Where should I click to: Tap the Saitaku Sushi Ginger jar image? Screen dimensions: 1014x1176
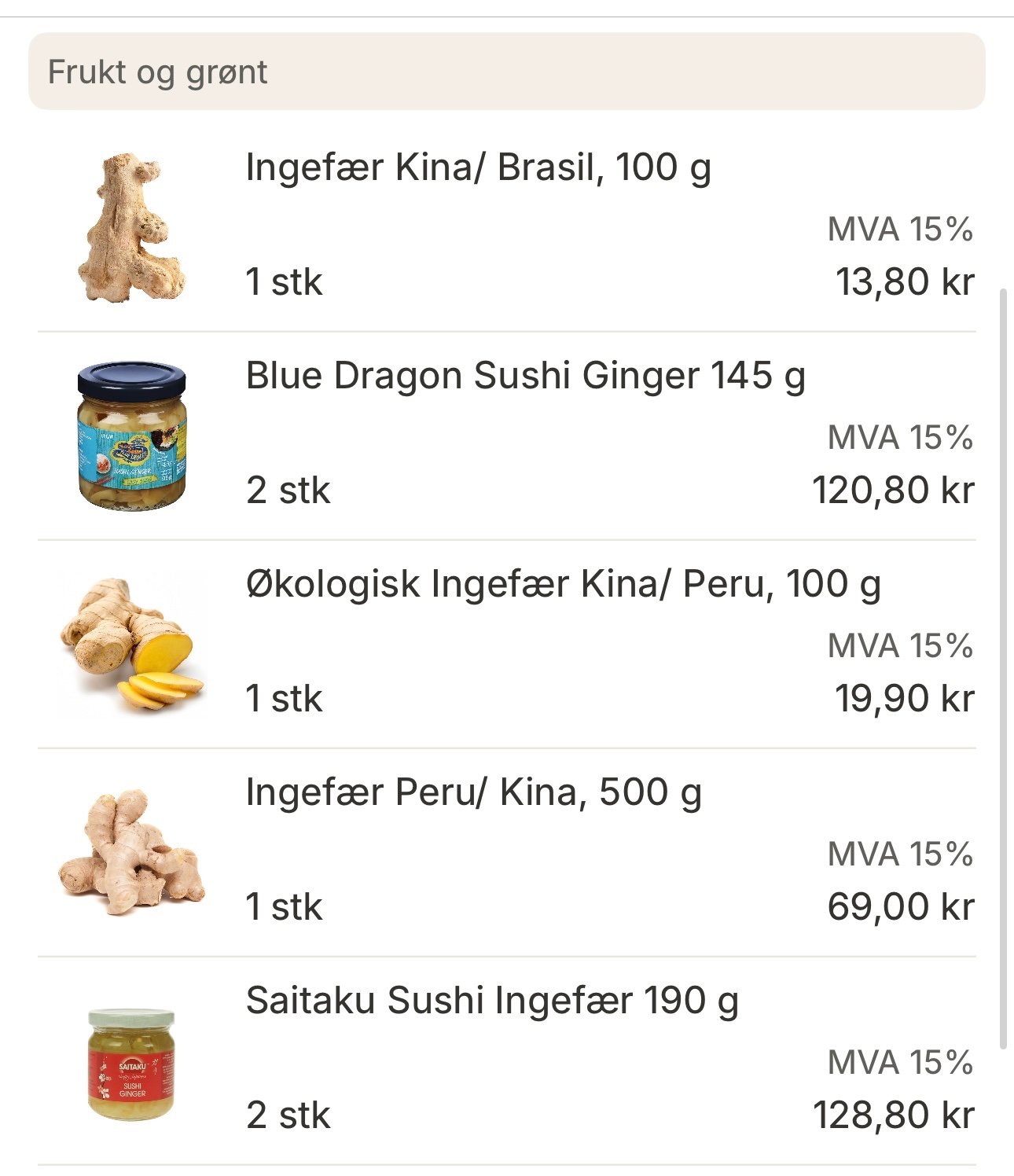click(x=131, y=1064)
